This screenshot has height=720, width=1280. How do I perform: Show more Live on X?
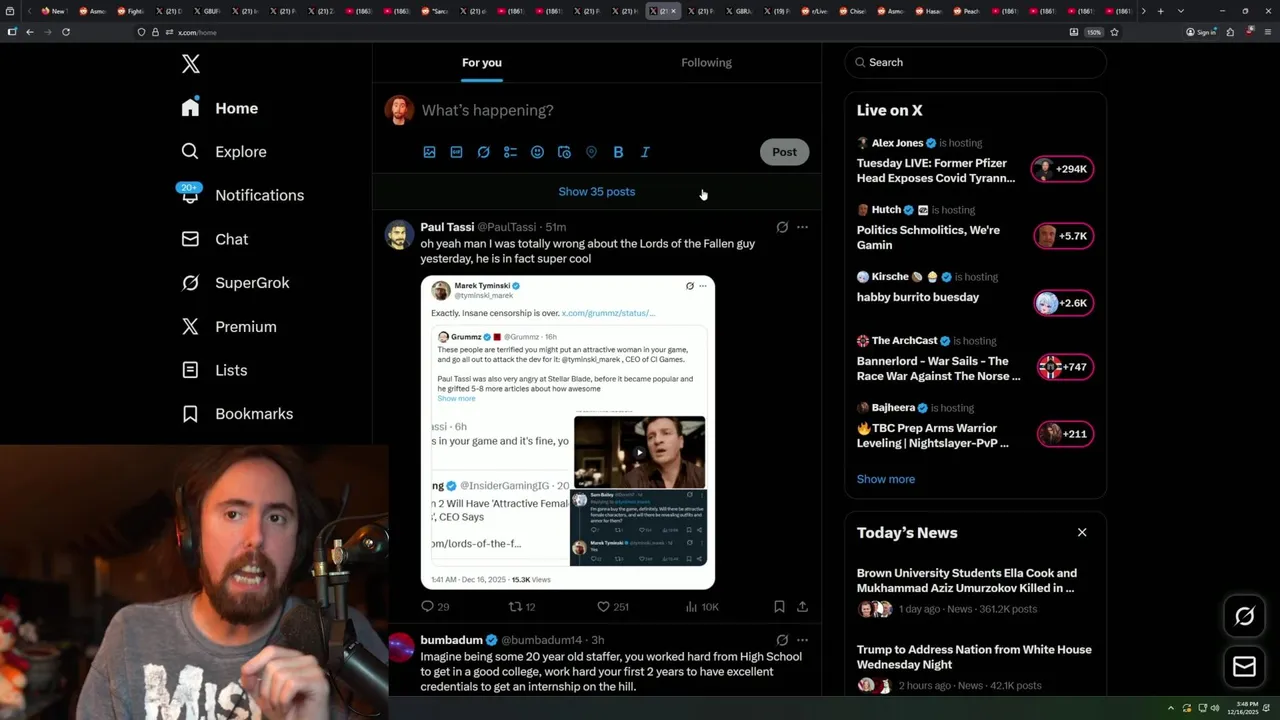[x=886, y=479]
